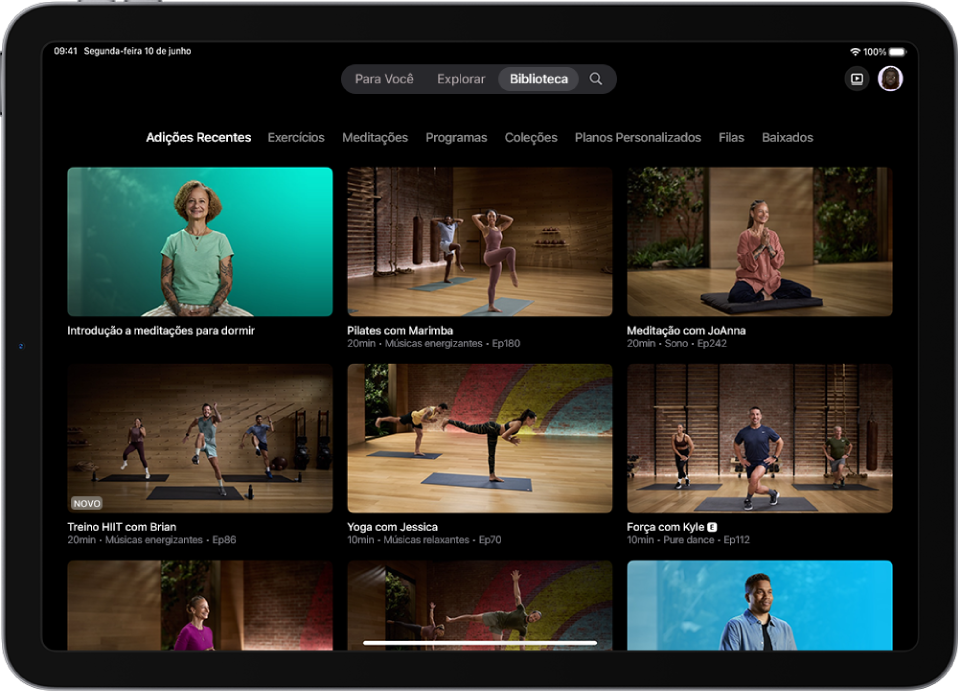Open Meditação com JoAnna thumbnail
This screenshot has width=958, height=692.
click(759, 242)
